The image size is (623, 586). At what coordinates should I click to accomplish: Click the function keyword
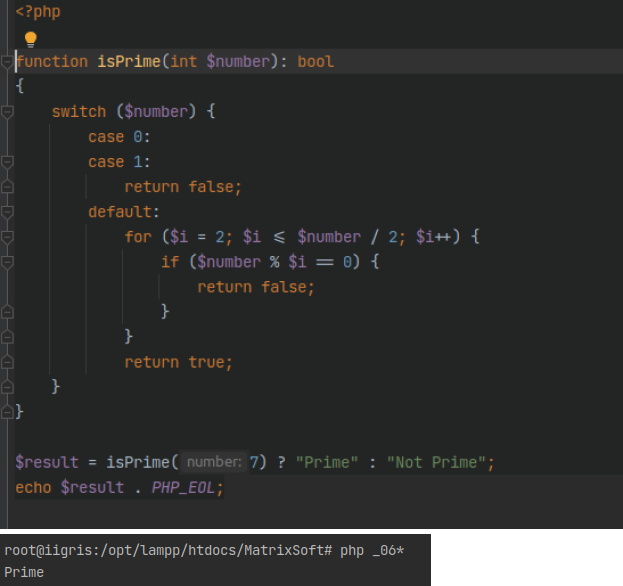click(x=52, y=62)
